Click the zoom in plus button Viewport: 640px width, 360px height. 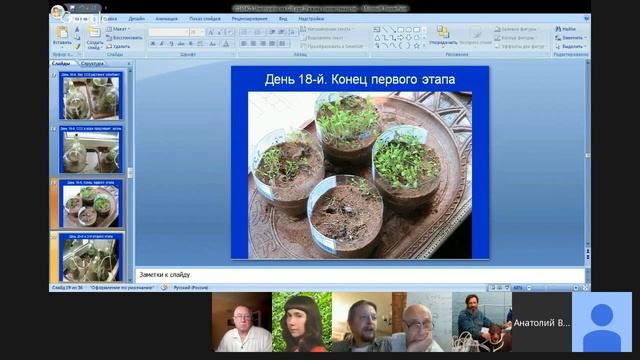[576, 288]
